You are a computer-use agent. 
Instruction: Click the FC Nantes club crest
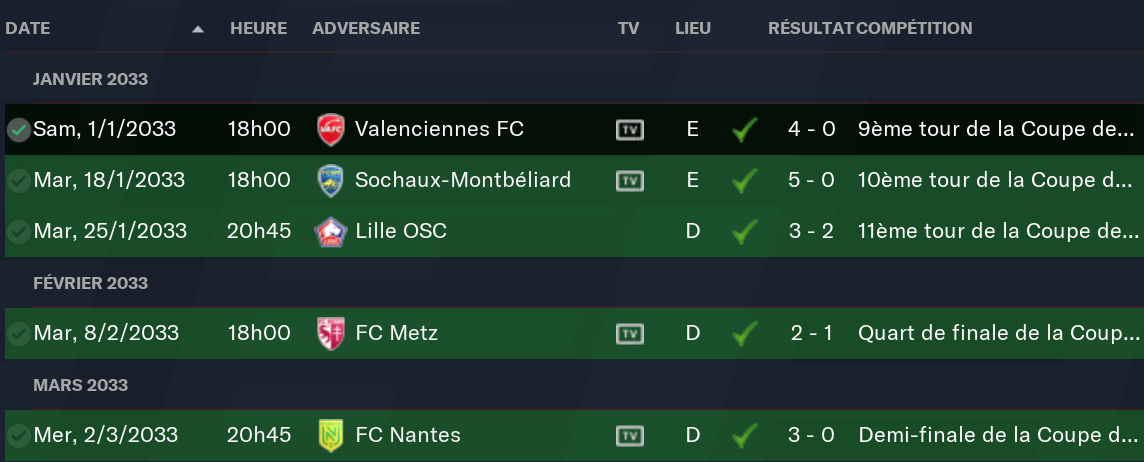click(x=330, y=436)
